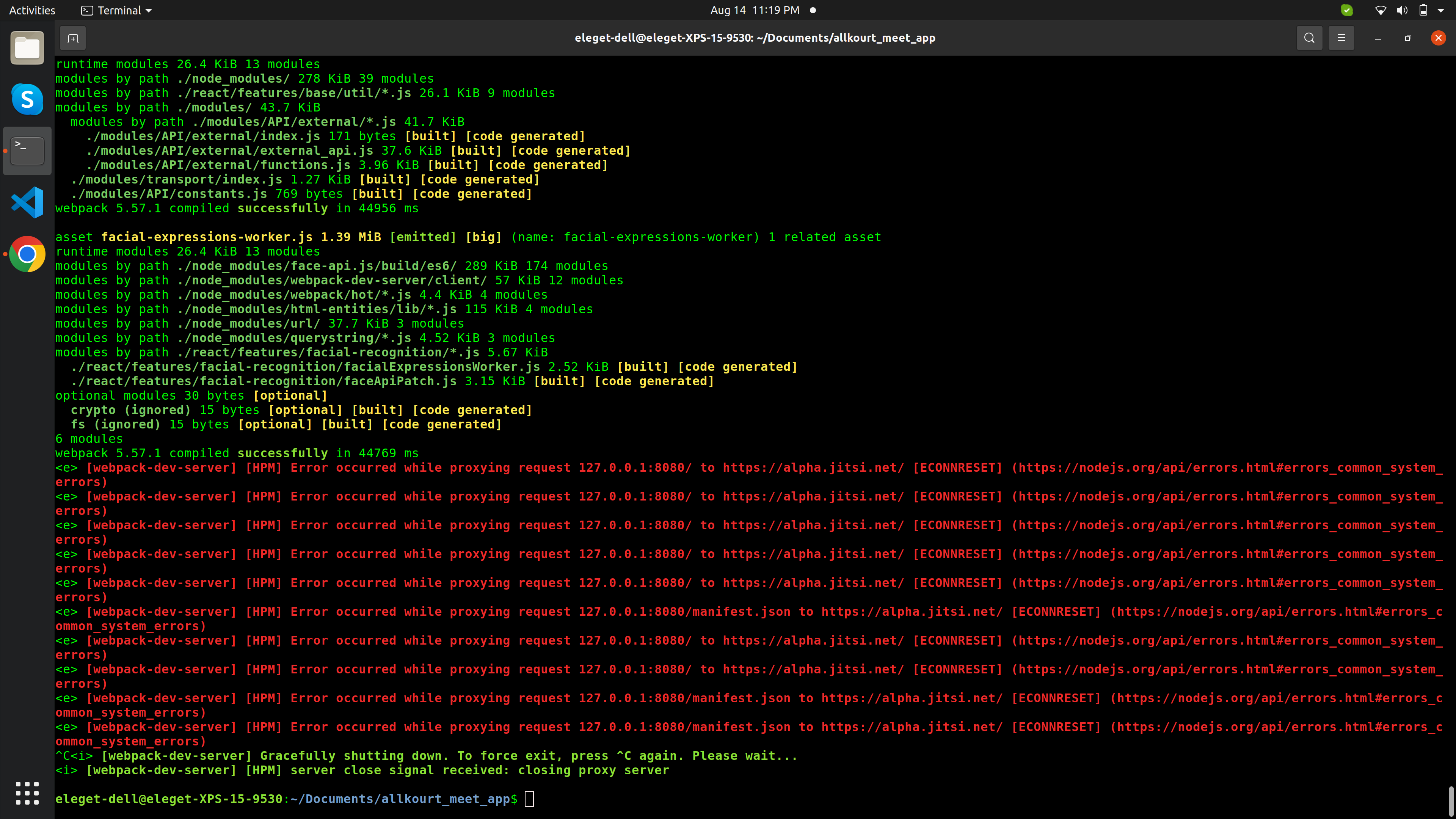1456x819 pixels.
Task: Click the volume speaker icon
Action: (x=1402, y=10)
